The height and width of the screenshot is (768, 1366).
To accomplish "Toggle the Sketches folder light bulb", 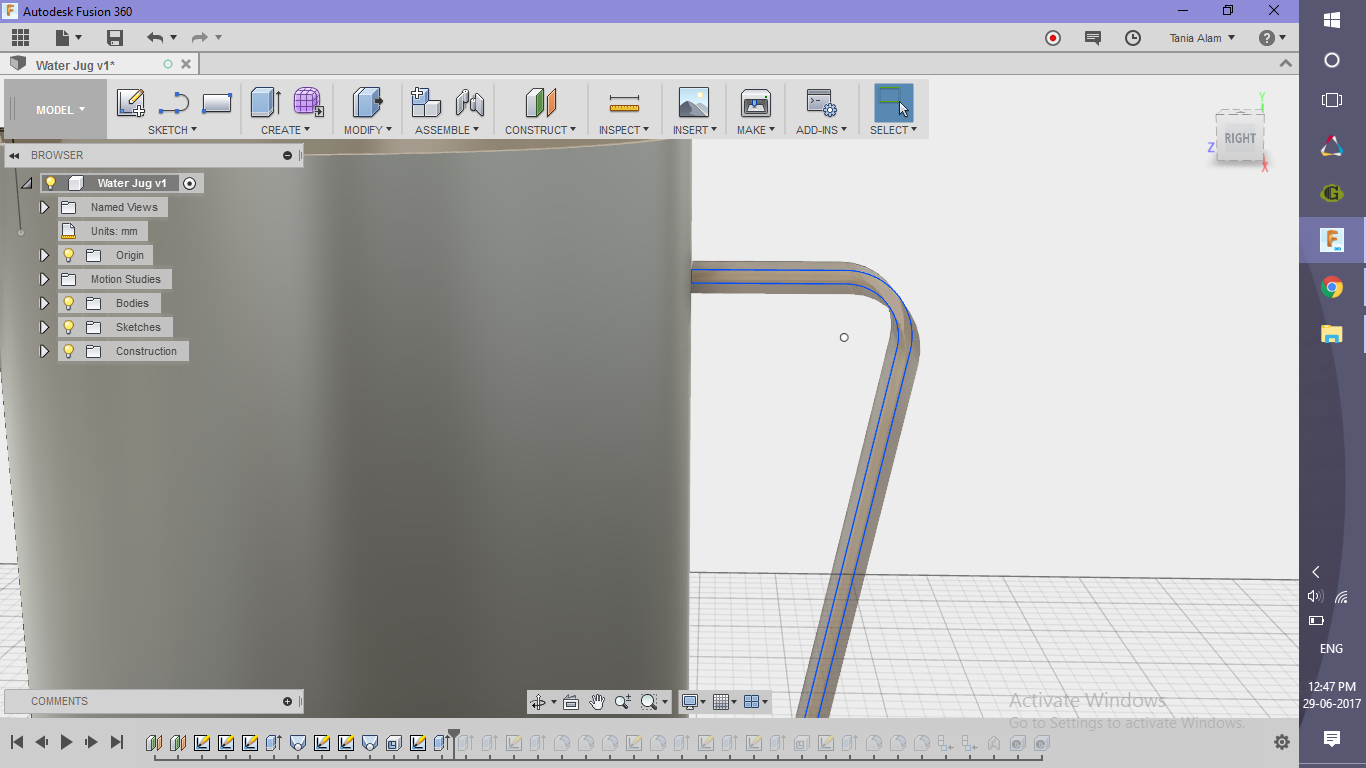I will [x=69, y=327].
